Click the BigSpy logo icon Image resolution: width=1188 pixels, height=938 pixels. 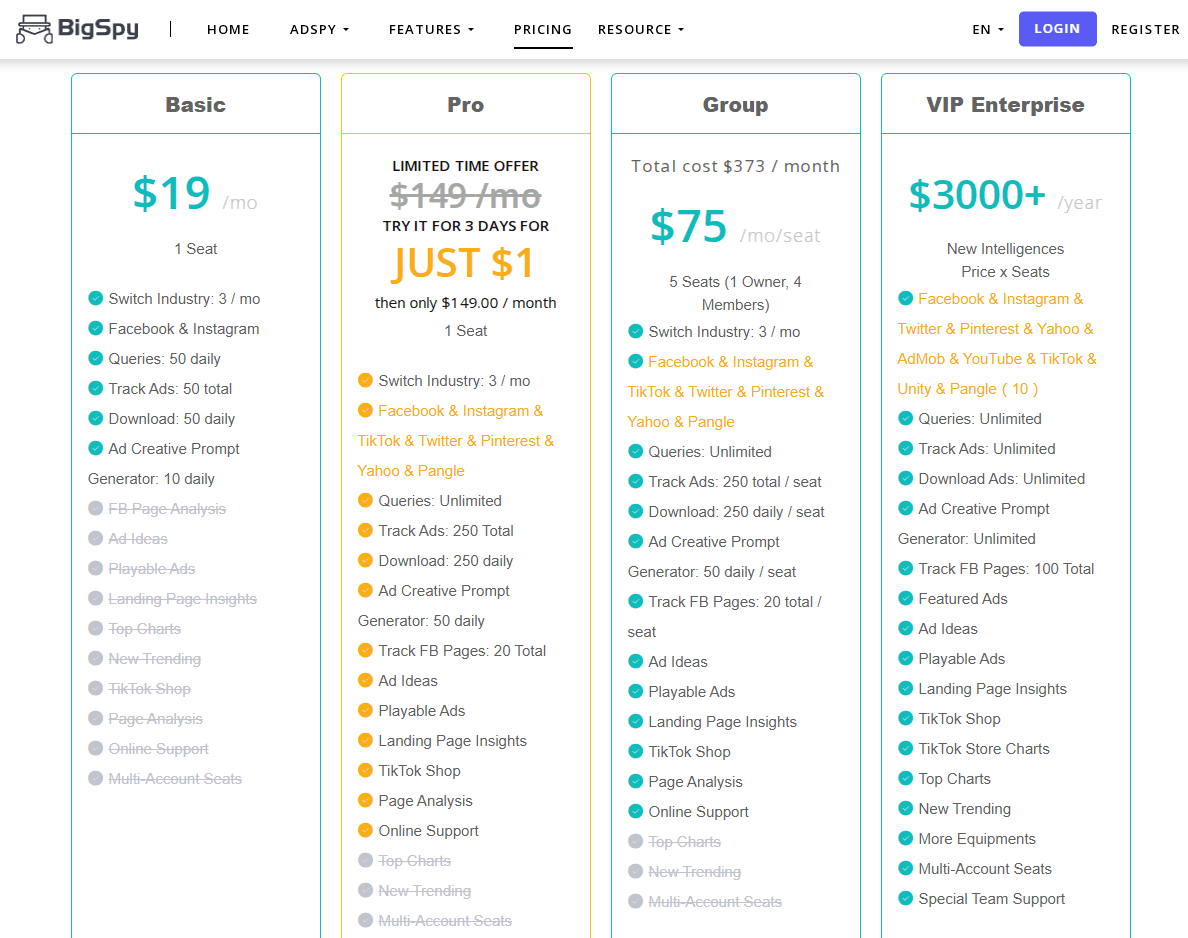tap(35, 28)
